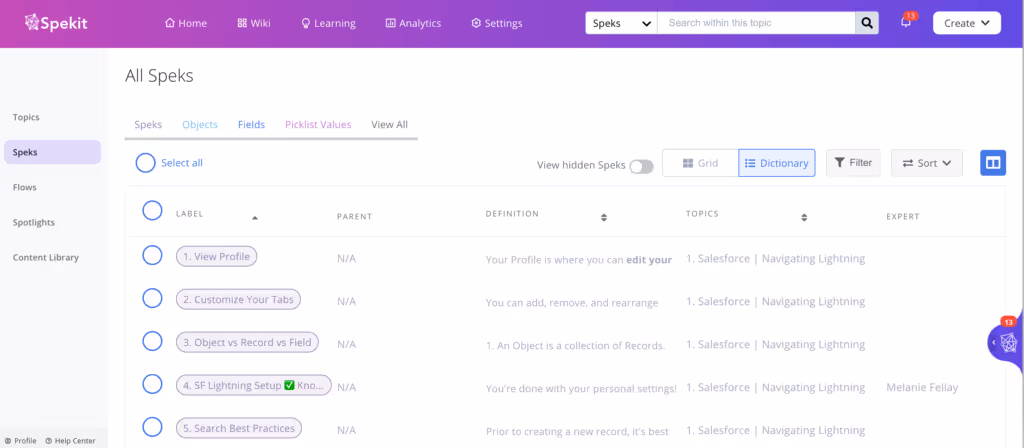
Task: Open the Sort dropdown
Action: click(x=927, y=163)
